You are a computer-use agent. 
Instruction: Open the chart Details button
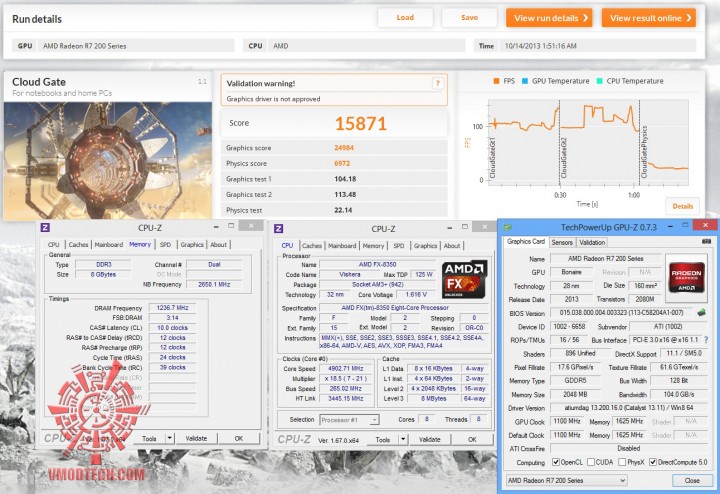[682, 206]
